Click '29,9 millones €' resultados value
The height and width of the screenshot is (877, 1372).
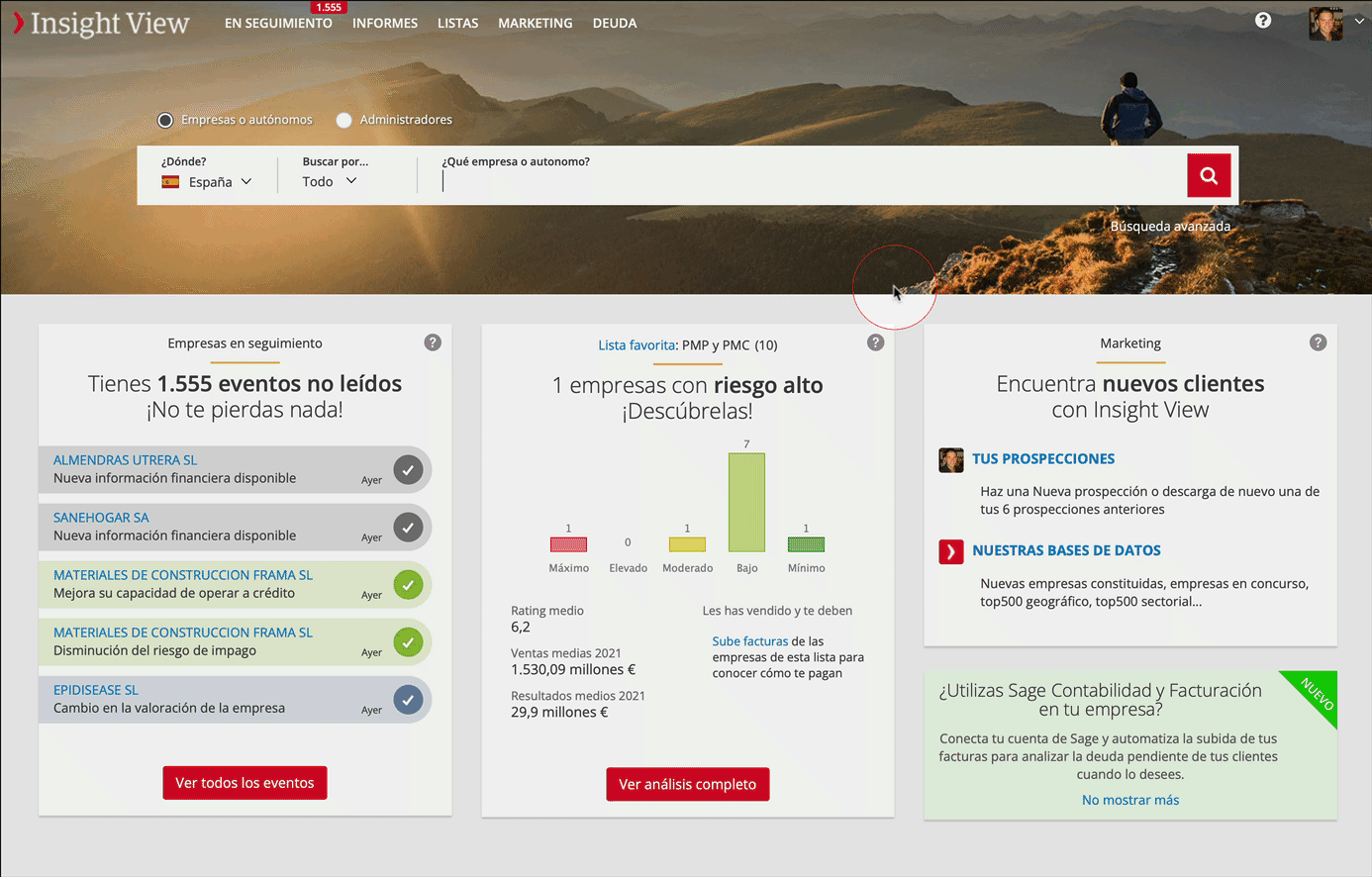click(559, 713)
